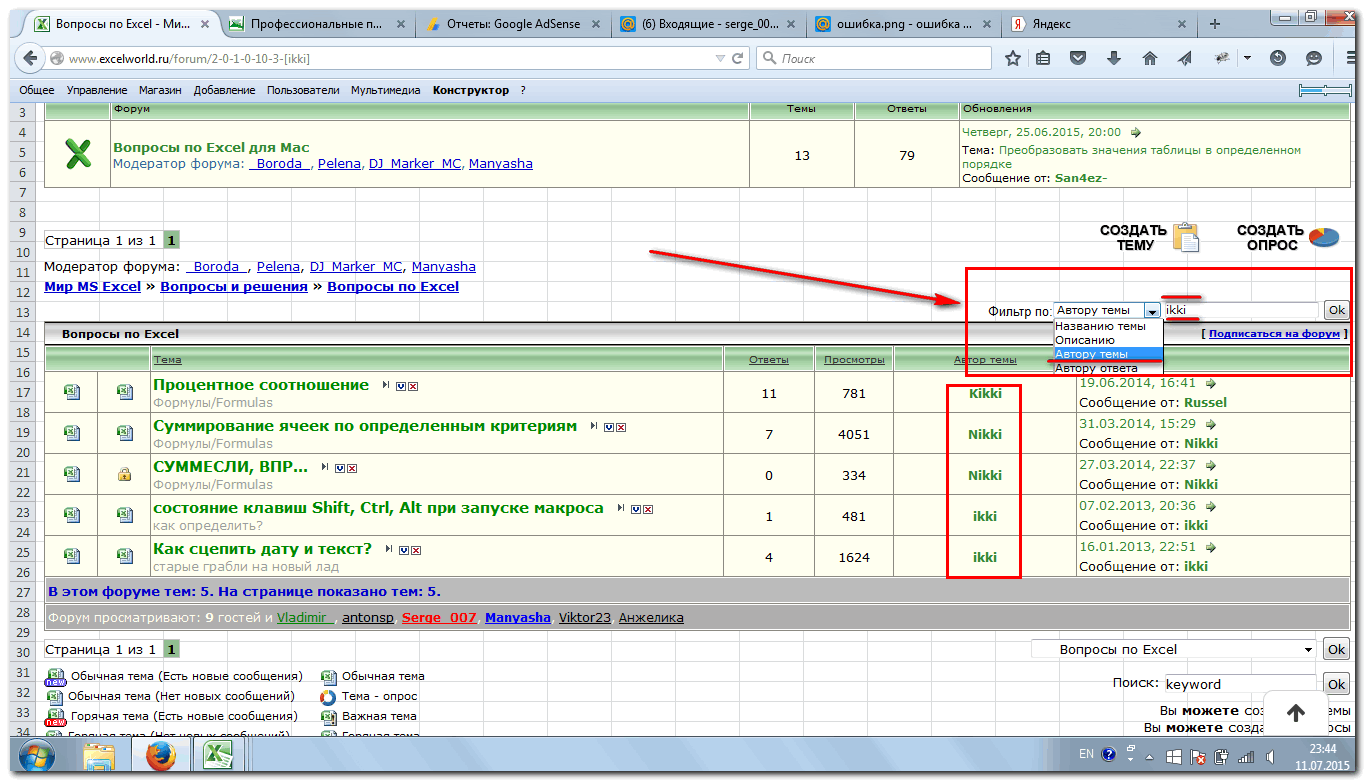Viewport: 1366px width, 782px height.
Task: Open the Вопросы и решения breadcrumb link
Action: click(234, 286)
